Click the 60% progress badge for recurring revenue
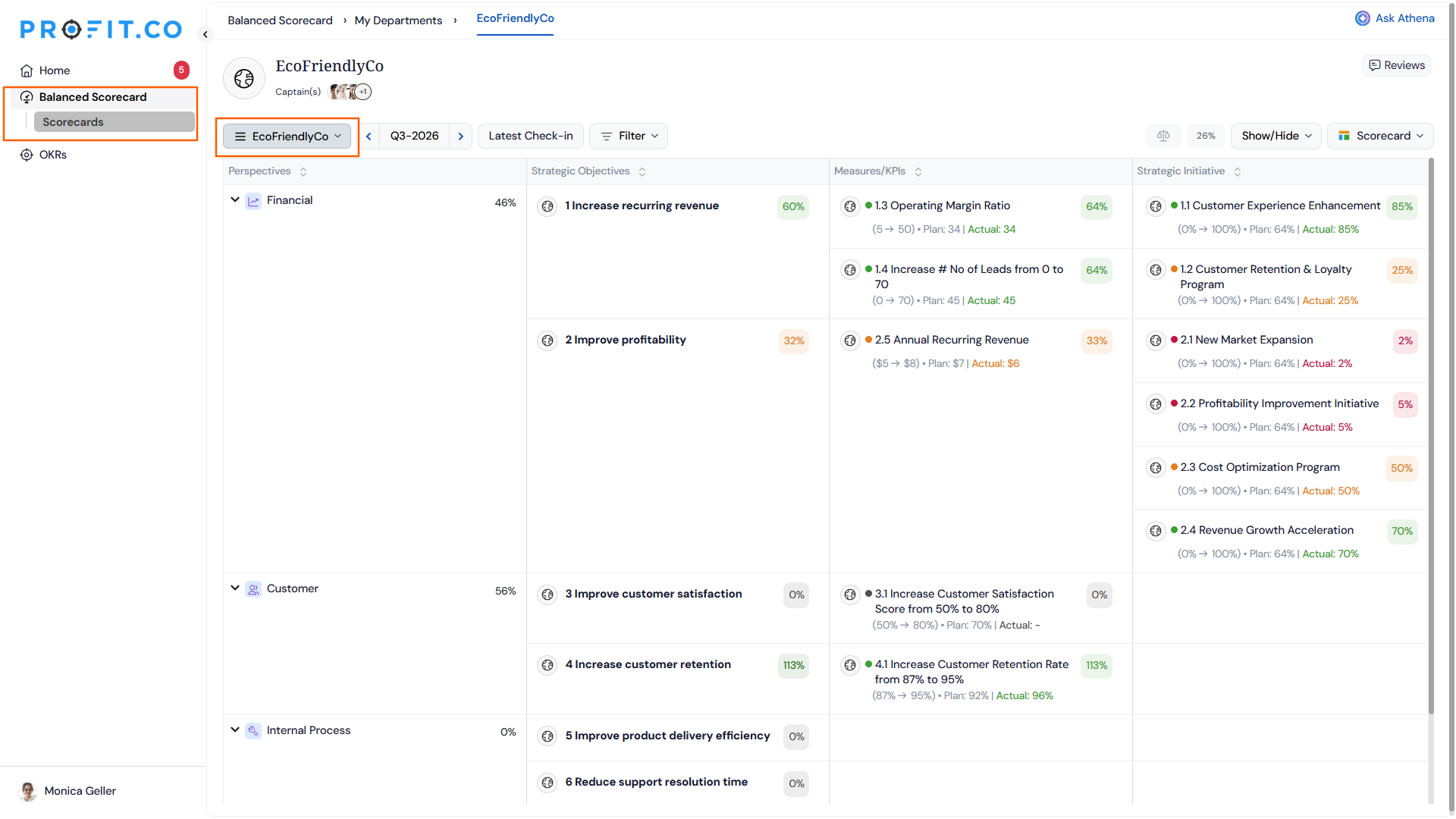Viewport: 1456px width, 819px height. point(793,207)
